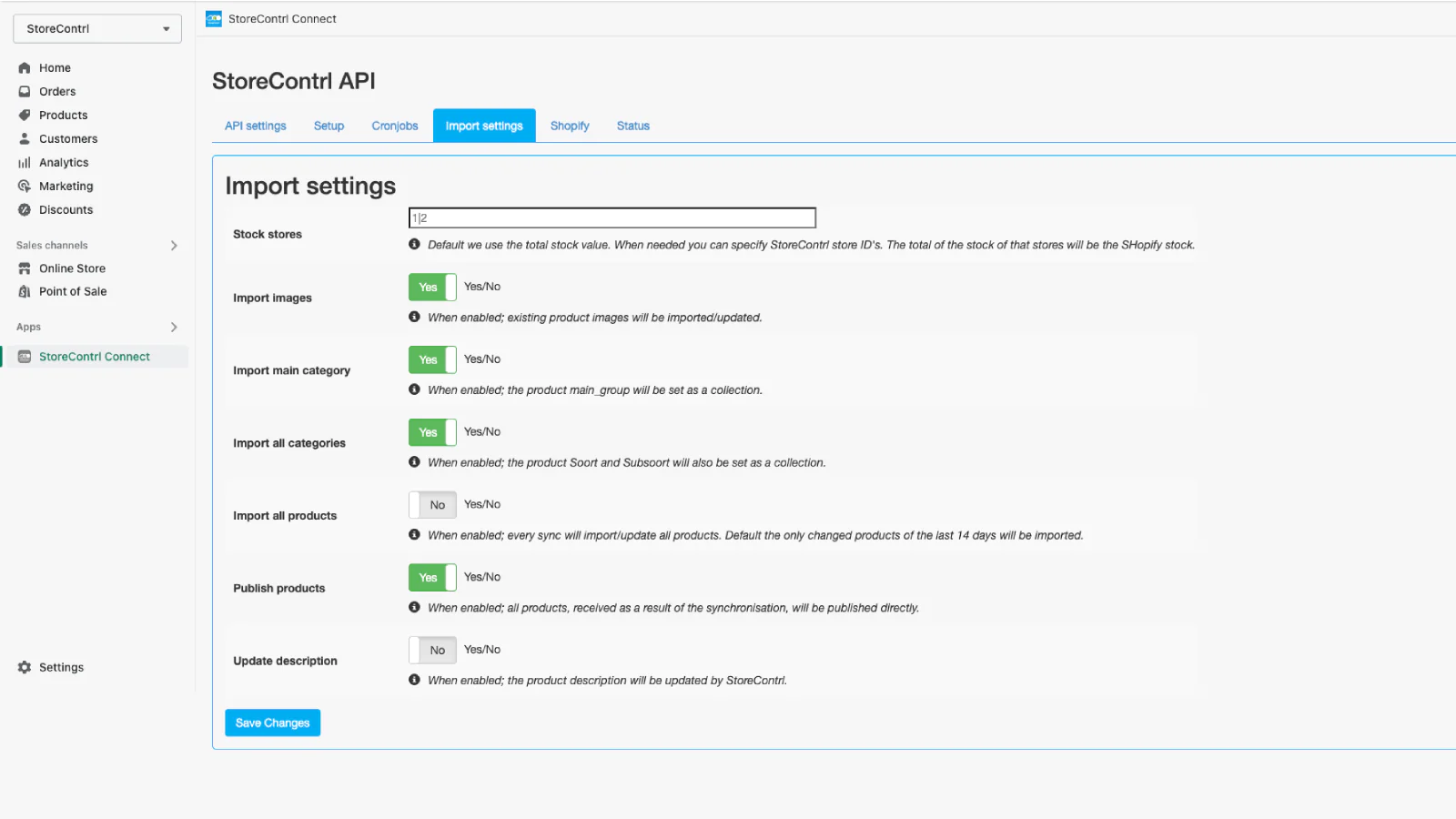Click the Marketing target icon

point(25,187)
